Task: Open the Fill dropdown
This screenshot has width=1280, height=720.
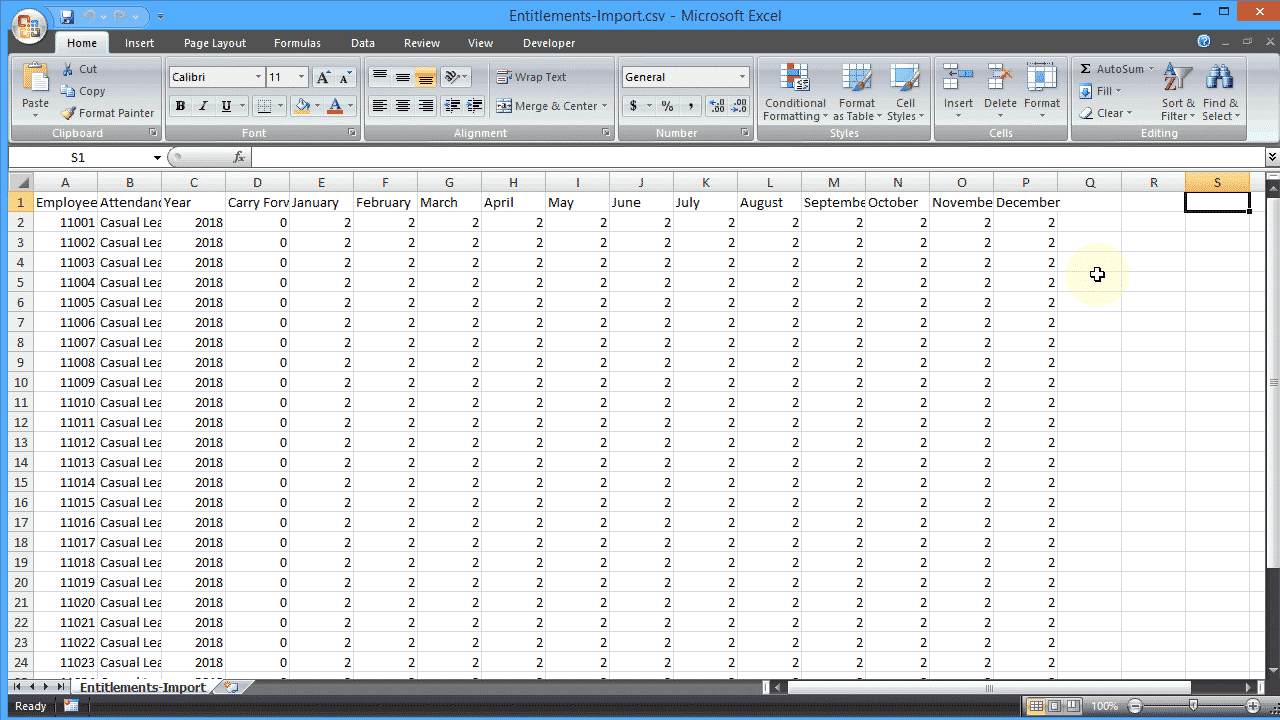Action: click(1100, 91)
